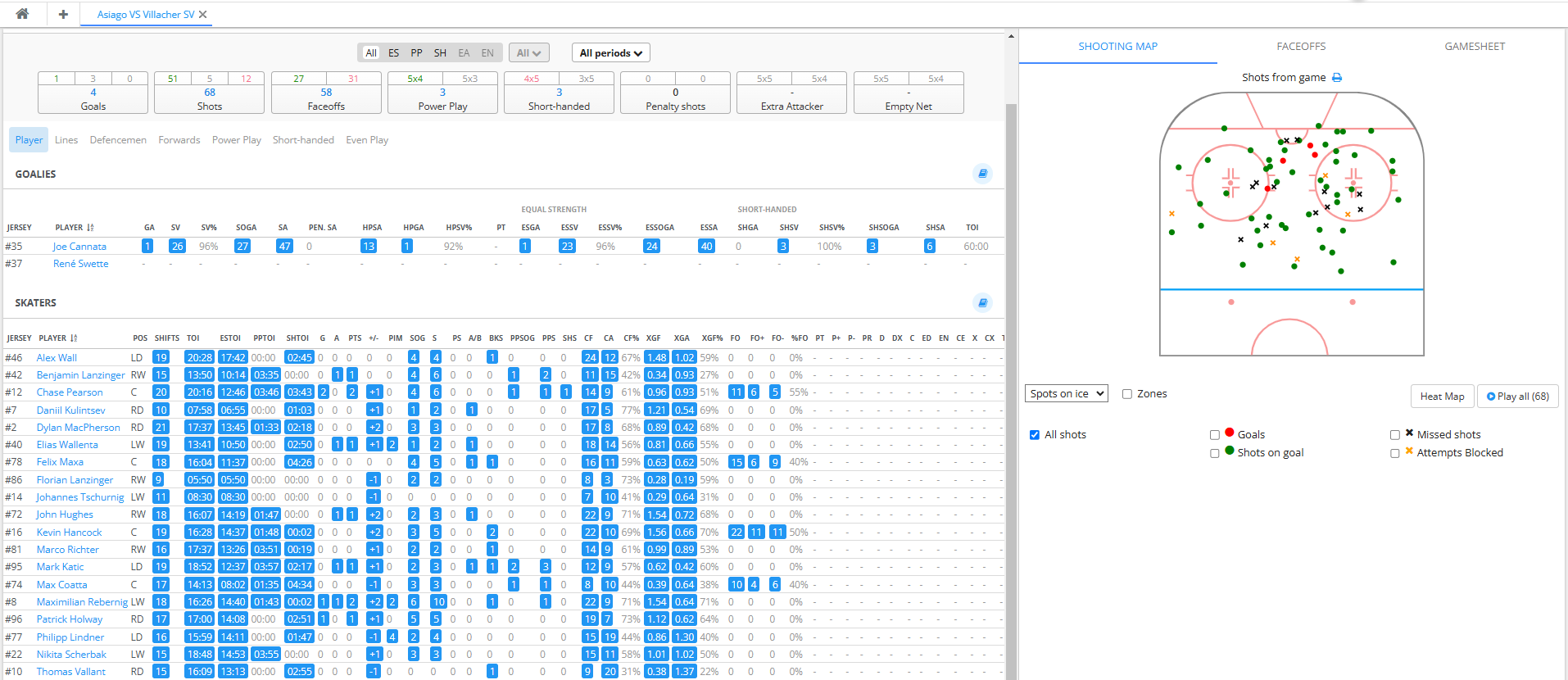The height and width of the screenshot is (680, 1568).
Task: Enable the Shots on goal checkbox
Action: click(1215, 453)
